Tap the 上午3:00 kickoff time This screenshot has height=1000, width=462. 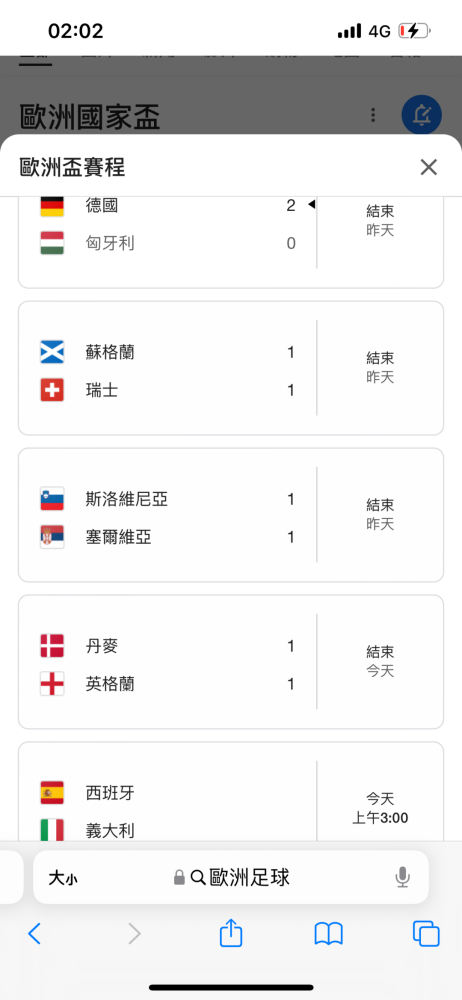pos(380,818)
